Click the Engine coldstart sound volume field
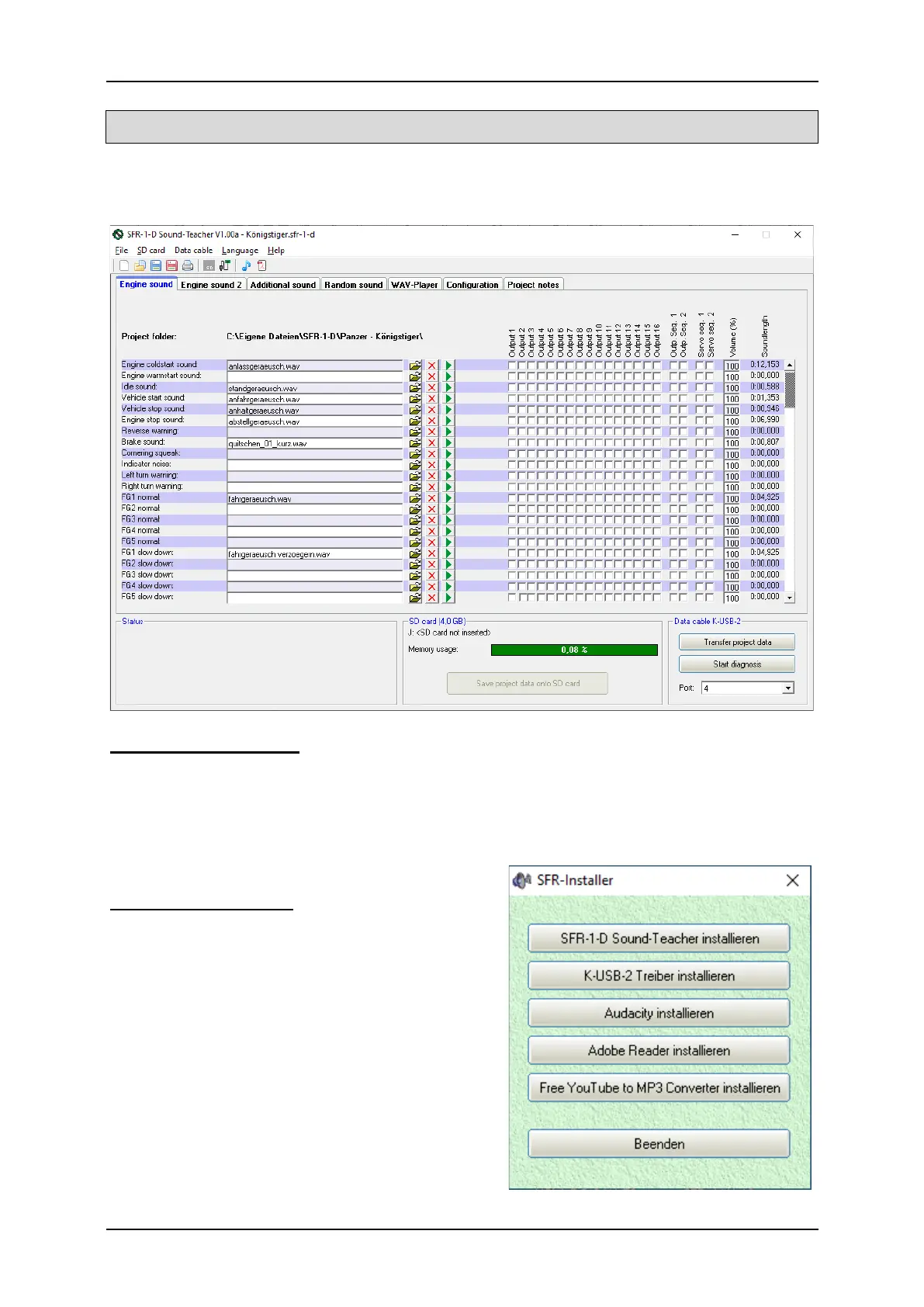 pyautogui.click(x=732, y=366)
